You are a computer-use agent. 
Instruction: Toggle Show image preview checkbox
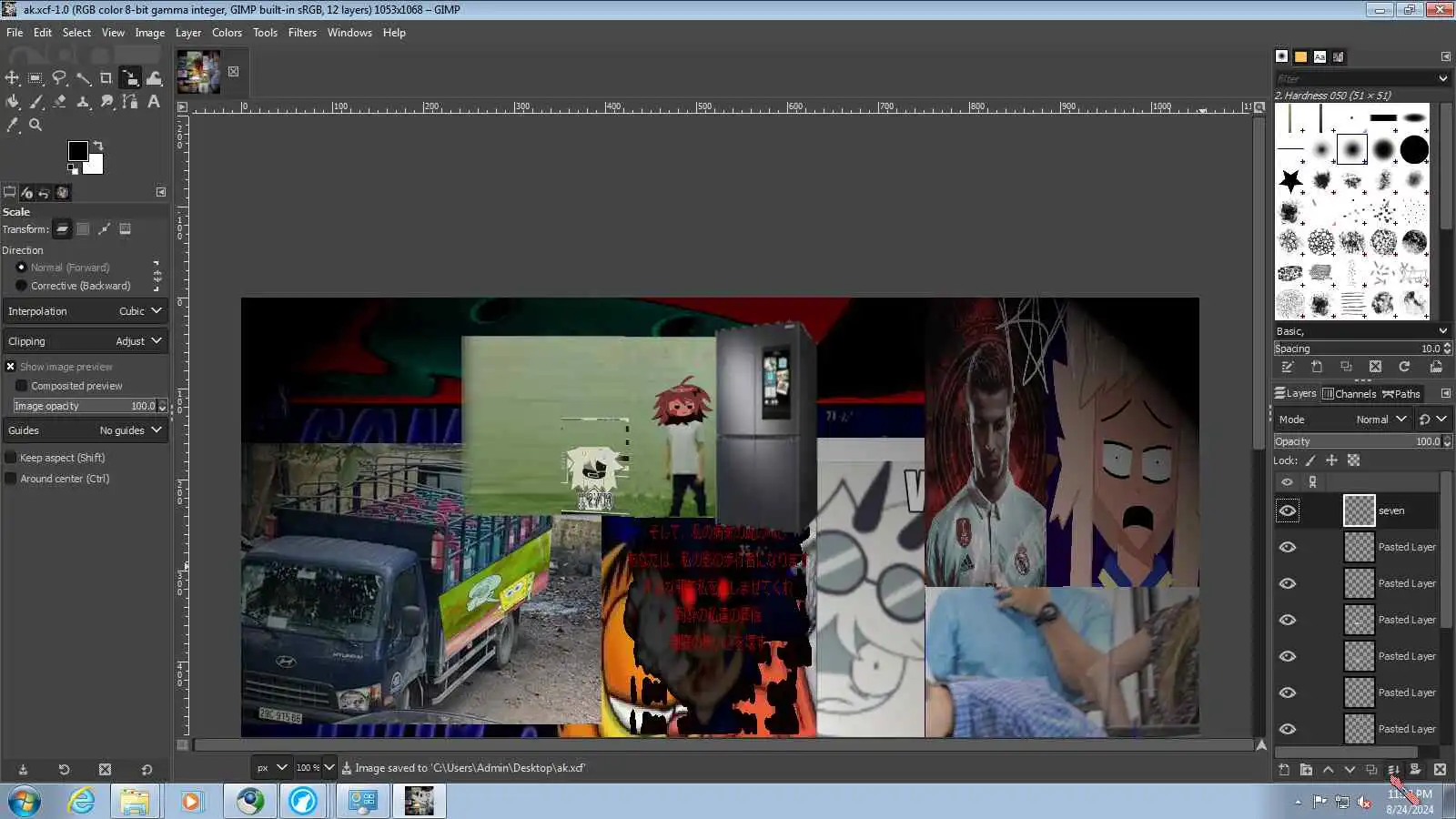point(11,367)
